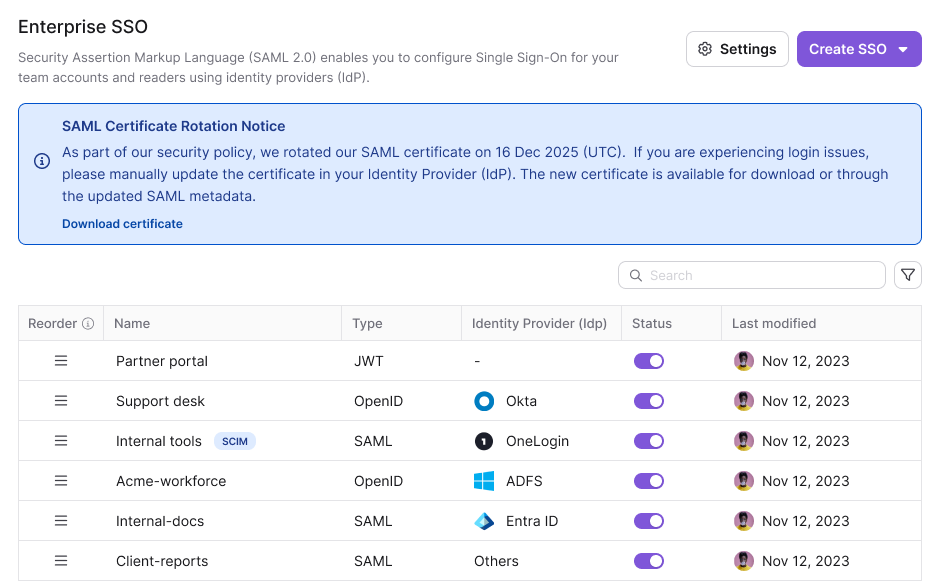The image size is (940, 581).
Task: Click the Okta logo icon
Action: pyautogui.click(x=484, y=401)
